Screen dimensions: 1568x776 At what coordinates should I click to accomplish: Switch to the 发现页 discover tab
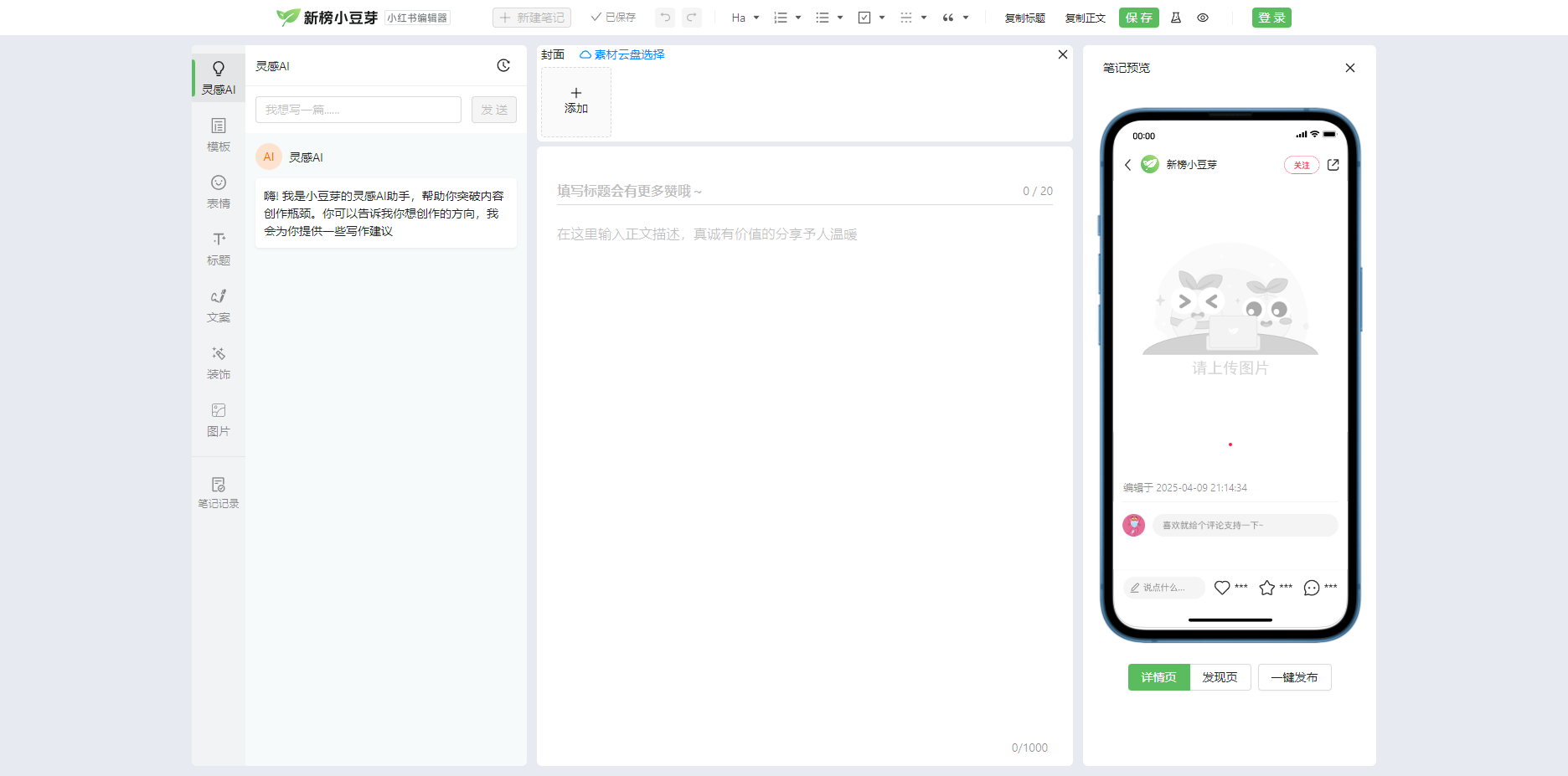pyautogui.click(x=1220, y=677)
